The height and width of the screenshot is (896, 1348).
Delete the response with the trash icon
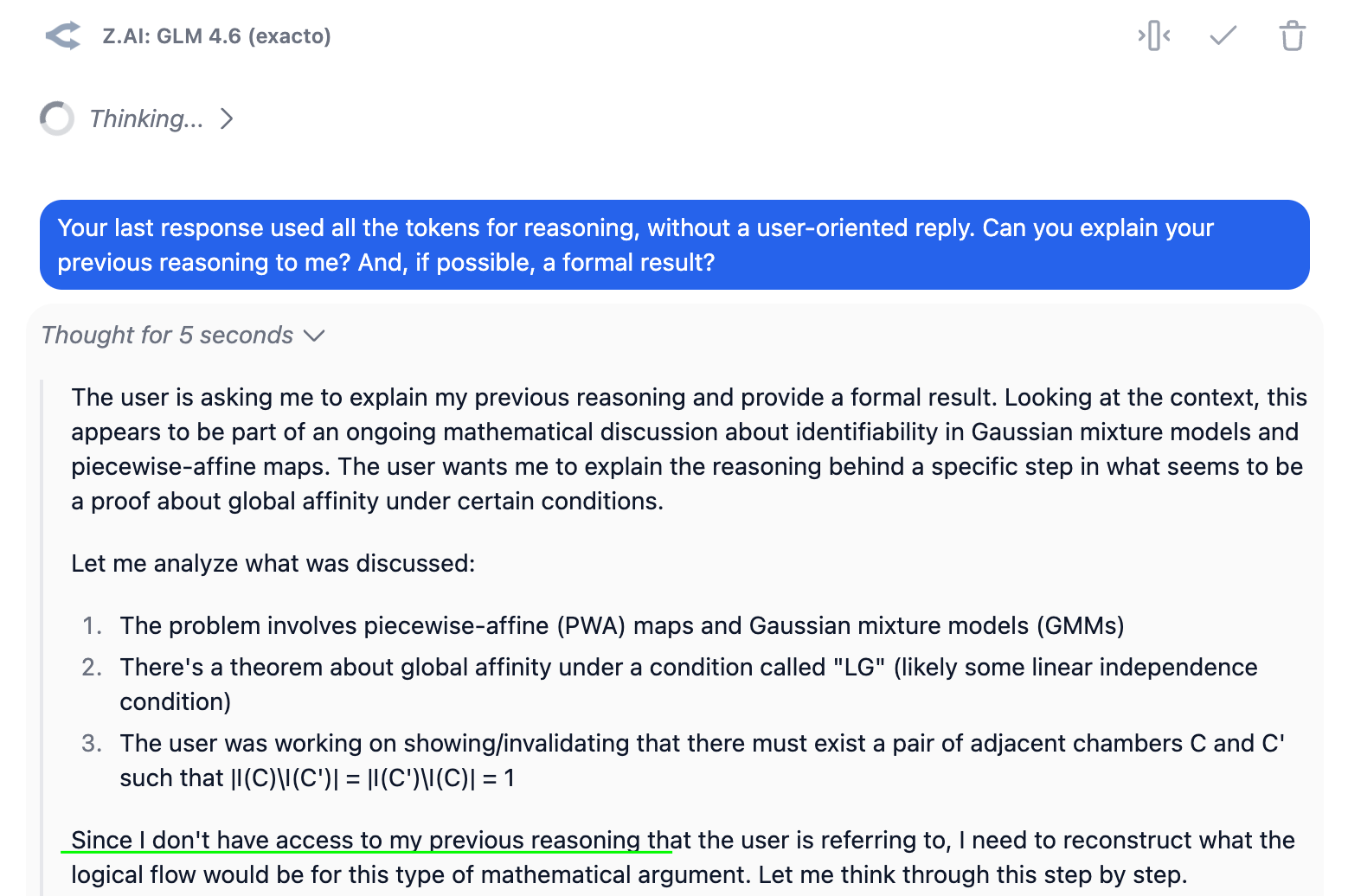1292,35
